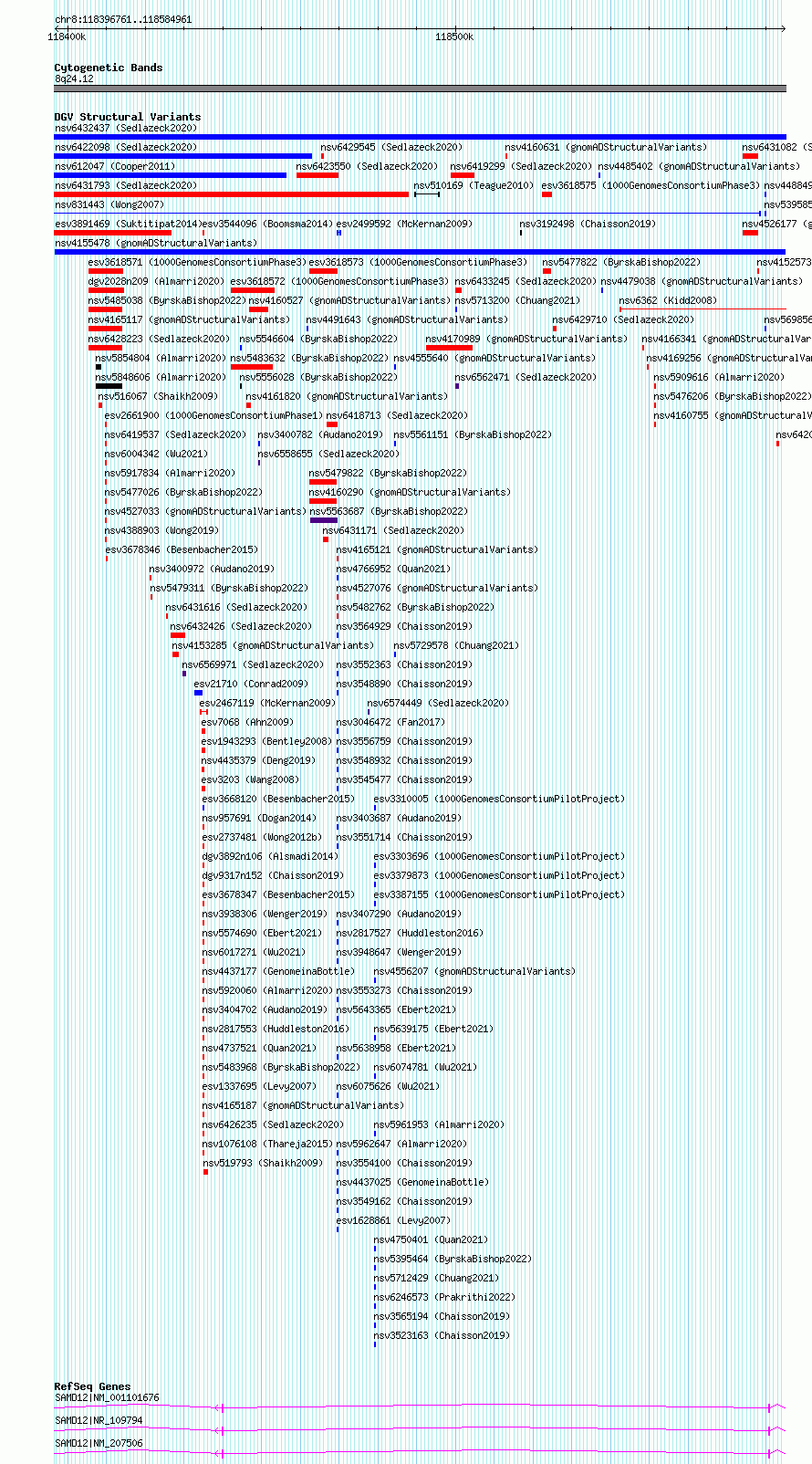Click the red bar under nsv6431793
Screen dimensions: 812x1464
point(231,194)
